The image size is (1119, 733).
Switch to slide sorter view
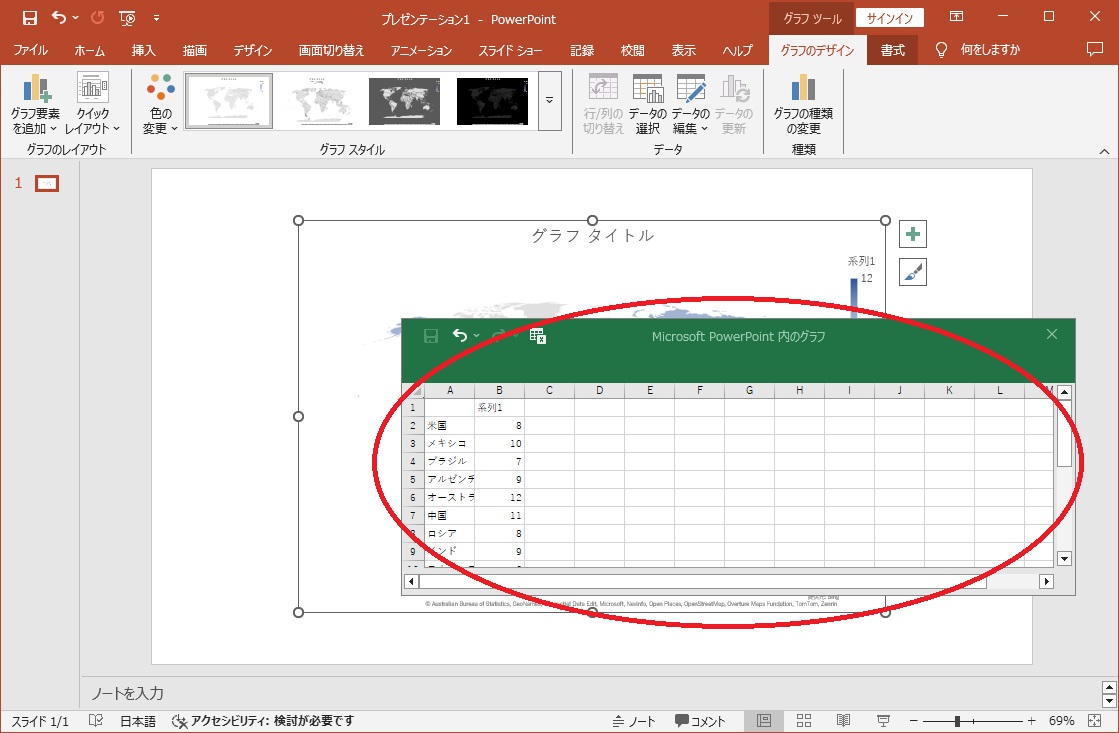803,721
